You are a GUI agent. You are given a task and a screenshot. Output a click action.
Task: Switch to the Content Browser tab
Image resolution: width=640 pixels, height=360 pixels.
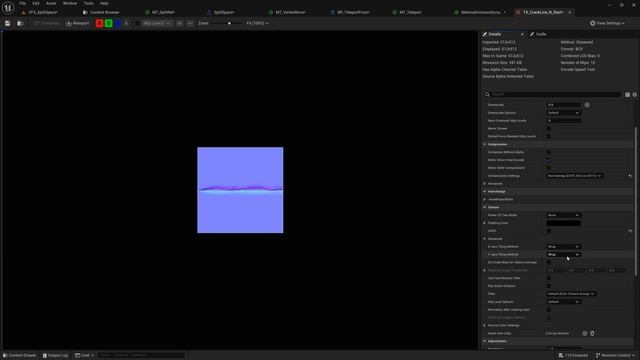(x=104, y=12)
